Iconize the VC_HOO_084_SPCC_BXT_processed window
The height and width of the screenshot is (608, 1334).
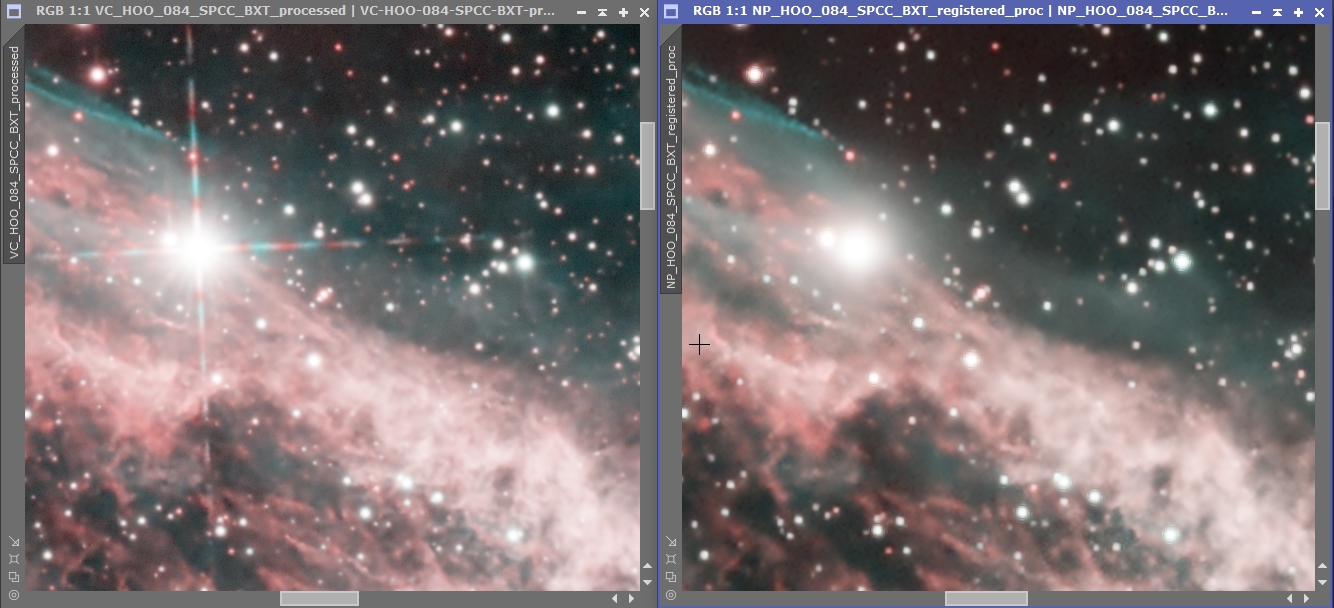pos(582,13)
